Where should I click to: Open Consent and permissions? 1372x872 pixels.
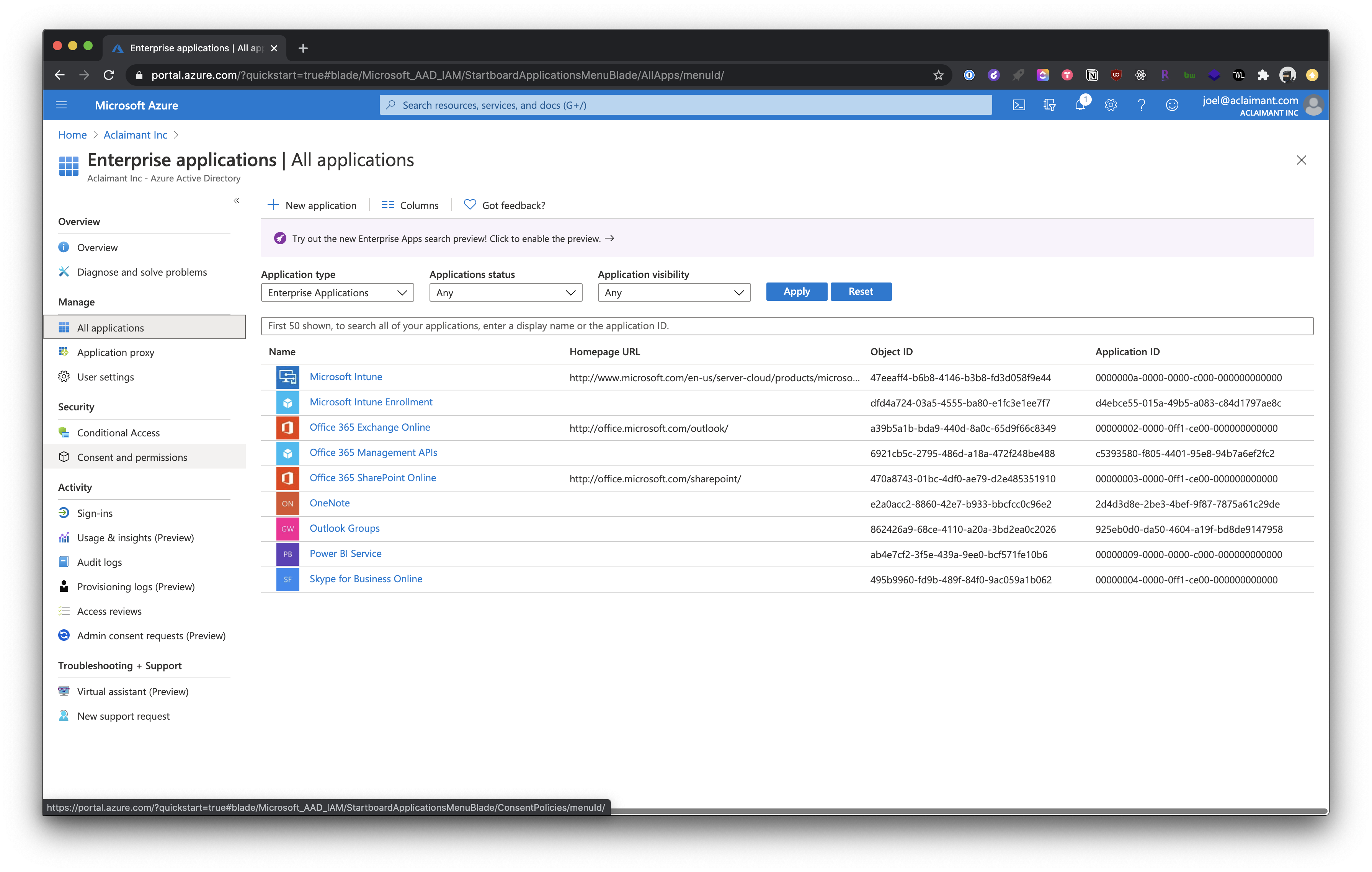pyautogui.click(x=144, y=457)
